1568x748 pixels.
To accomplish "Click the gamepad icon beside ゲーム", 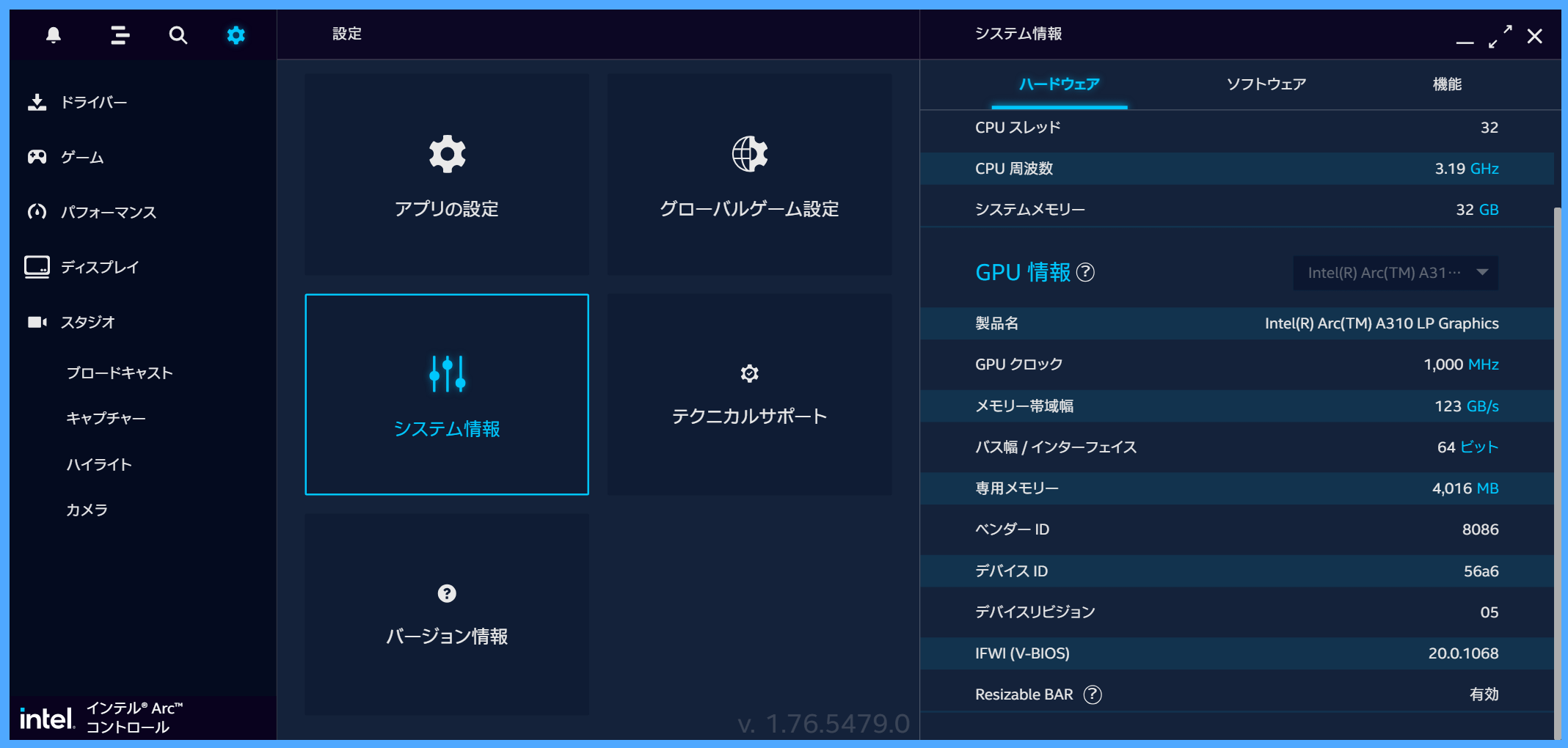I will pos(37,157).
